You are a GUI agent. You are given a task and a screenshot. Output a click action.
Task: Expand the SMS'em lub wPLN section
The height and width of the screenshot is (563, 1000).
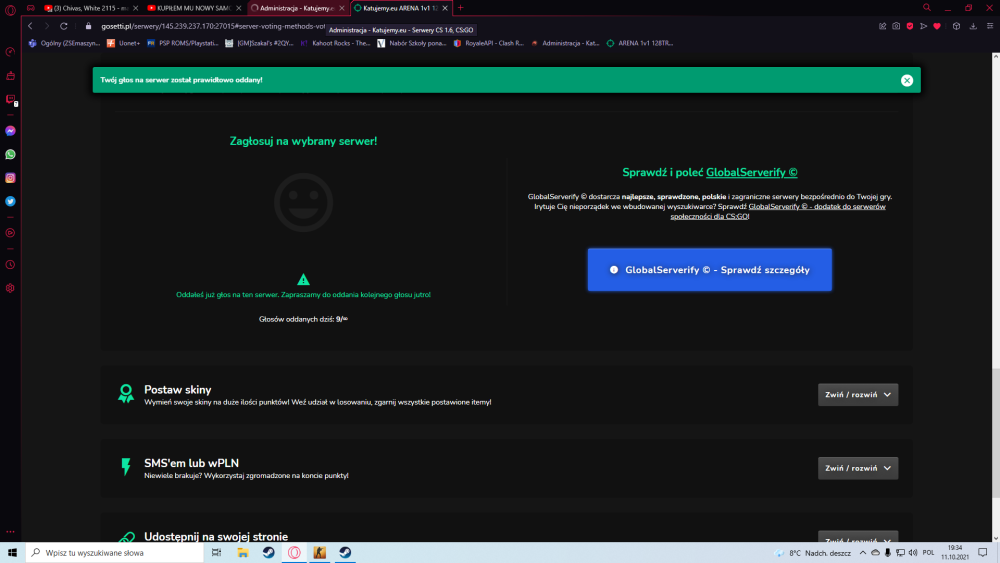click(x=858, y=468)
